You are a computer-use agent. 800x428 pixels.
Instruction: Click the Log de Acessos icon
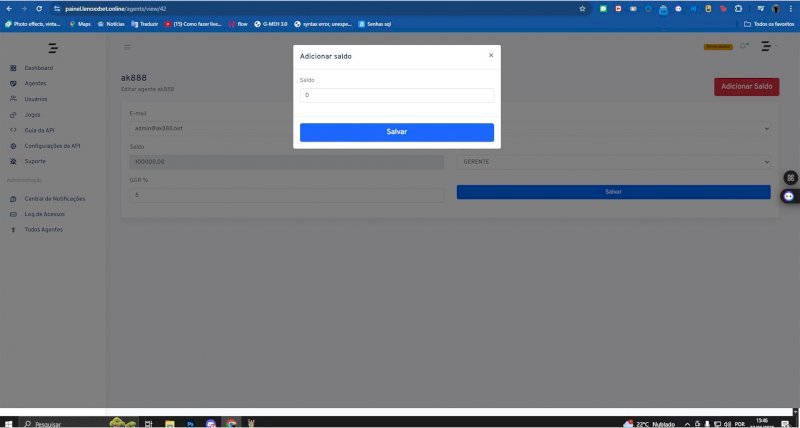click(x=13, y=214)
